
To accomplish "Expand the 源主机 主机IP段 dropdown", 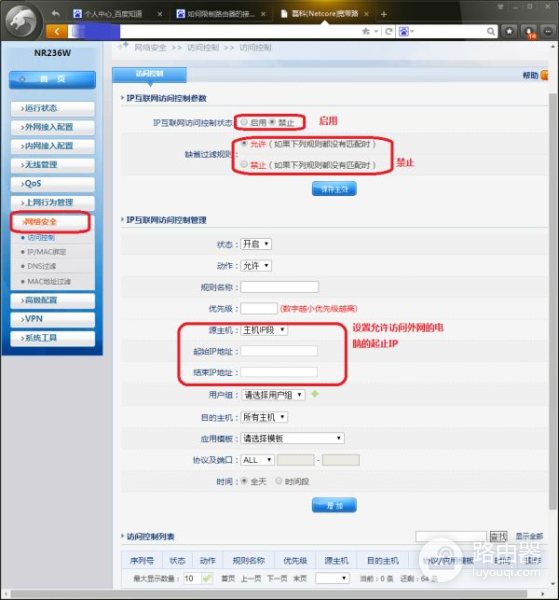I will pos(264,330).
